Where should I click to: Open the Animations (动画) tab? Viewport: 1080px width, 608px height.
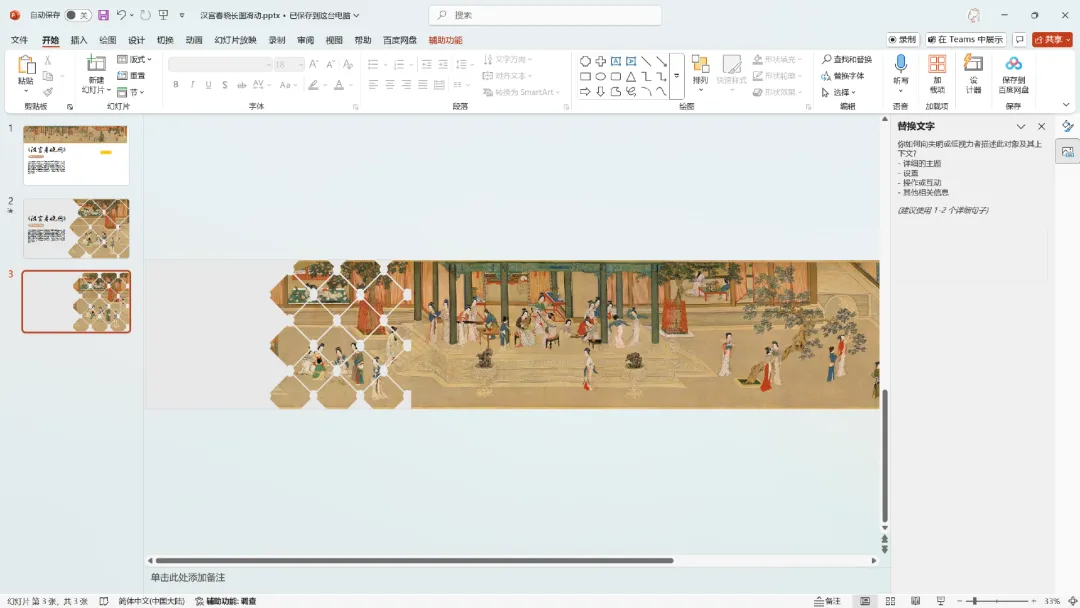click(194, 40)
